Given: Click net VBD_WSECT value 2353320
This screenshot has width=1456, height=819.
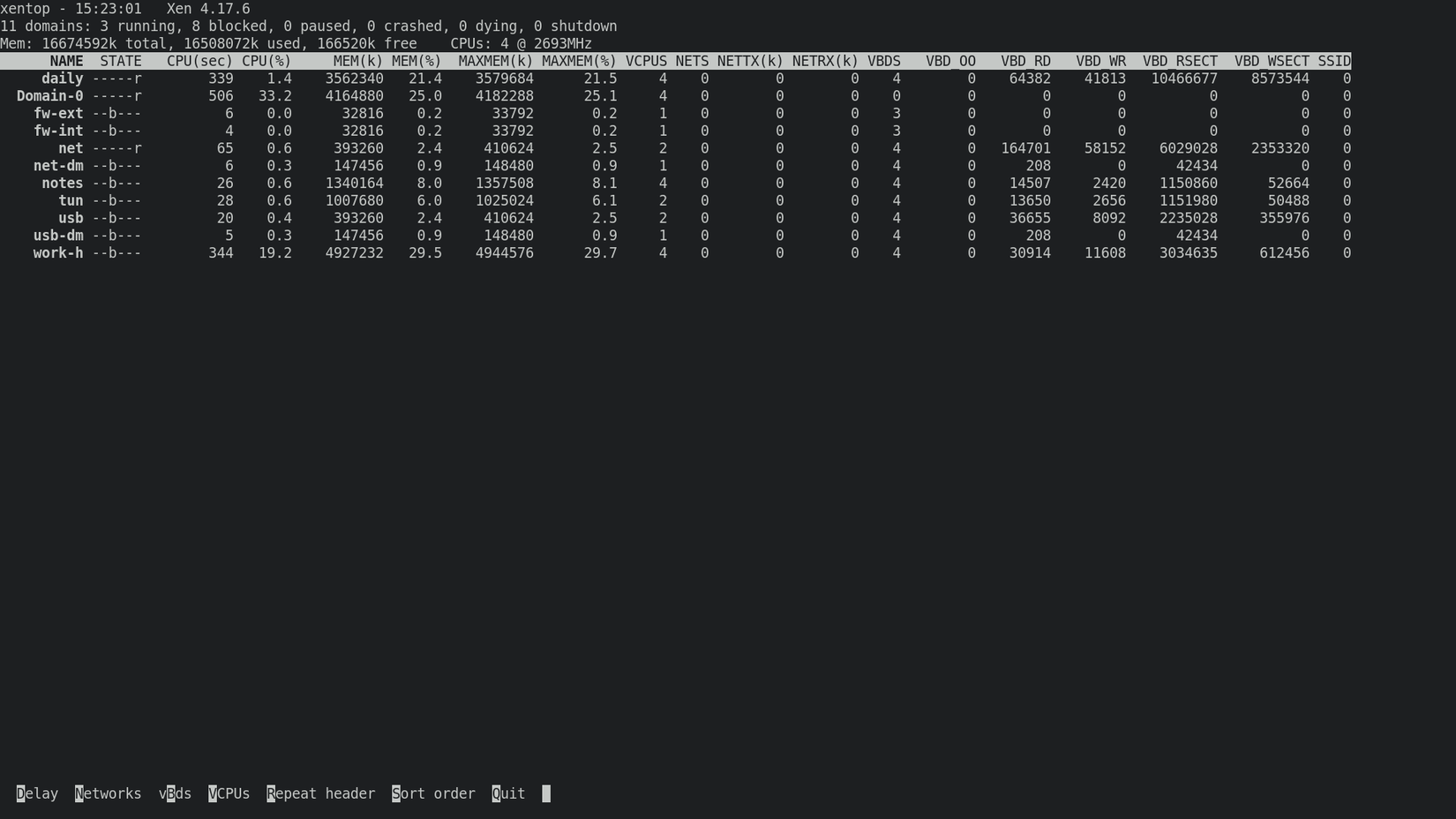Looking at the screenshot, I should pyautogui.click(x=1280, y=148).
